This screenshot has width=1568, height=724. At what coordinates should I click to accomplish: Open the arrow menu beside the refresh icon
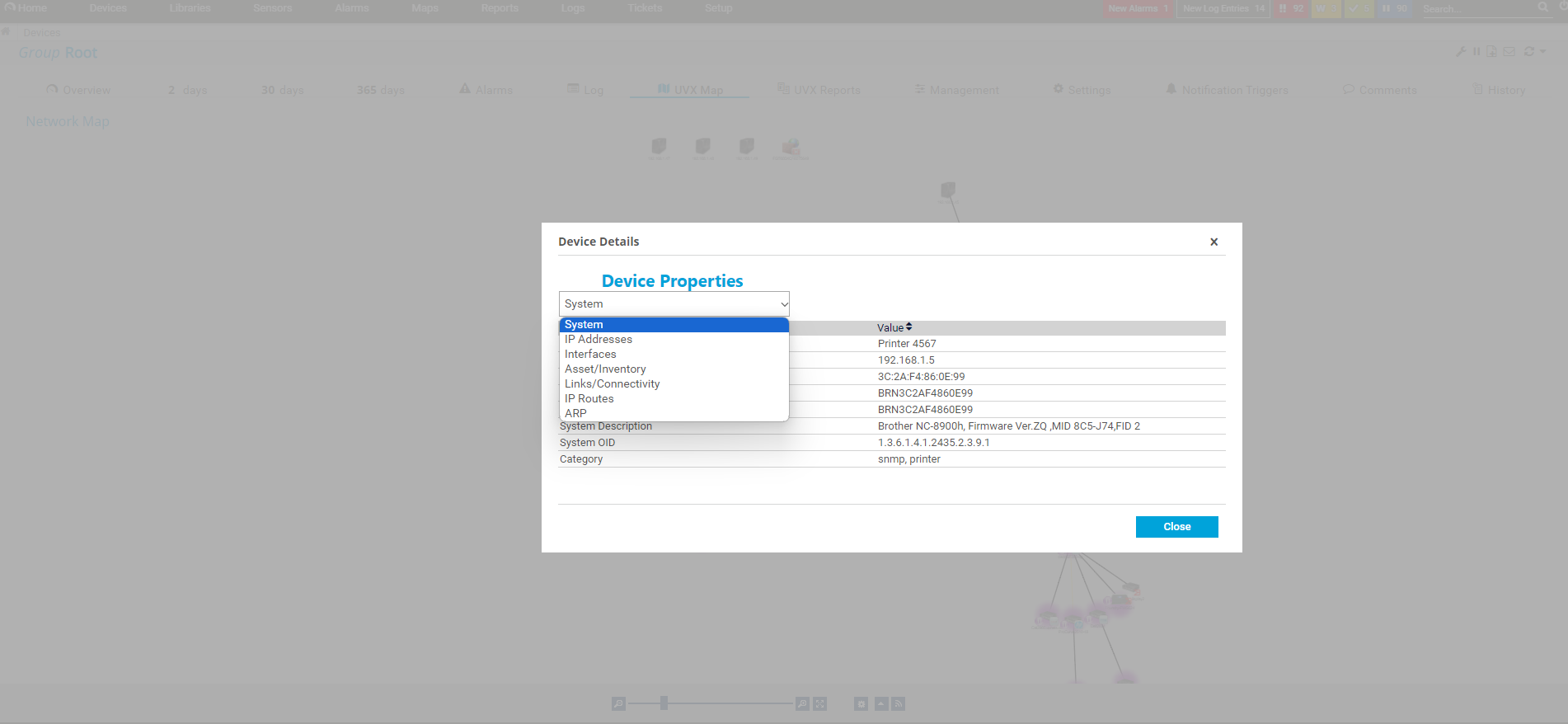pyautogui.click(x=1542, y=51)
